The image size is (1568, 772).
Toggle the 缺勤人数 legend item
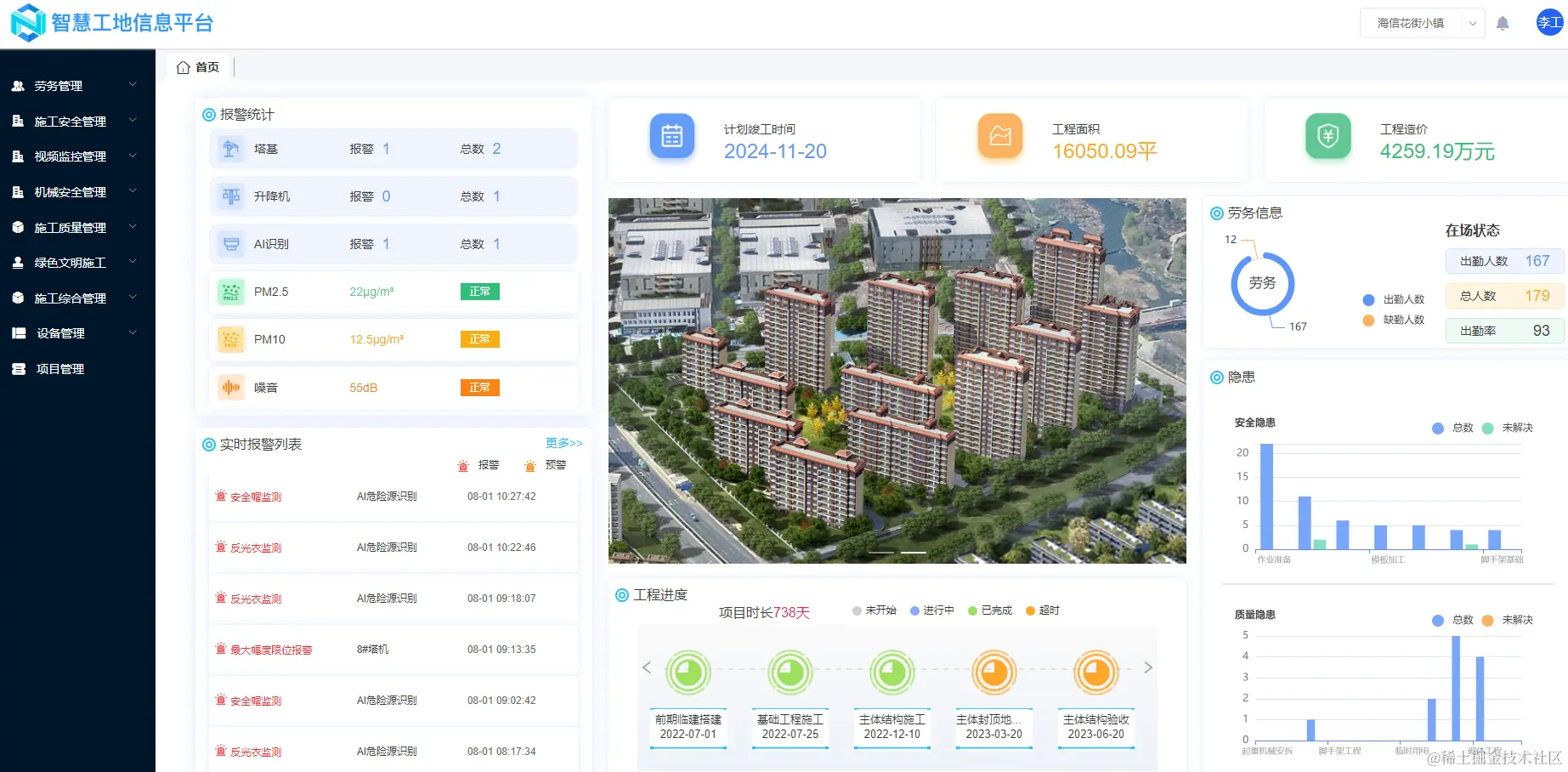pyautogui.click(x=1394, y=320)
